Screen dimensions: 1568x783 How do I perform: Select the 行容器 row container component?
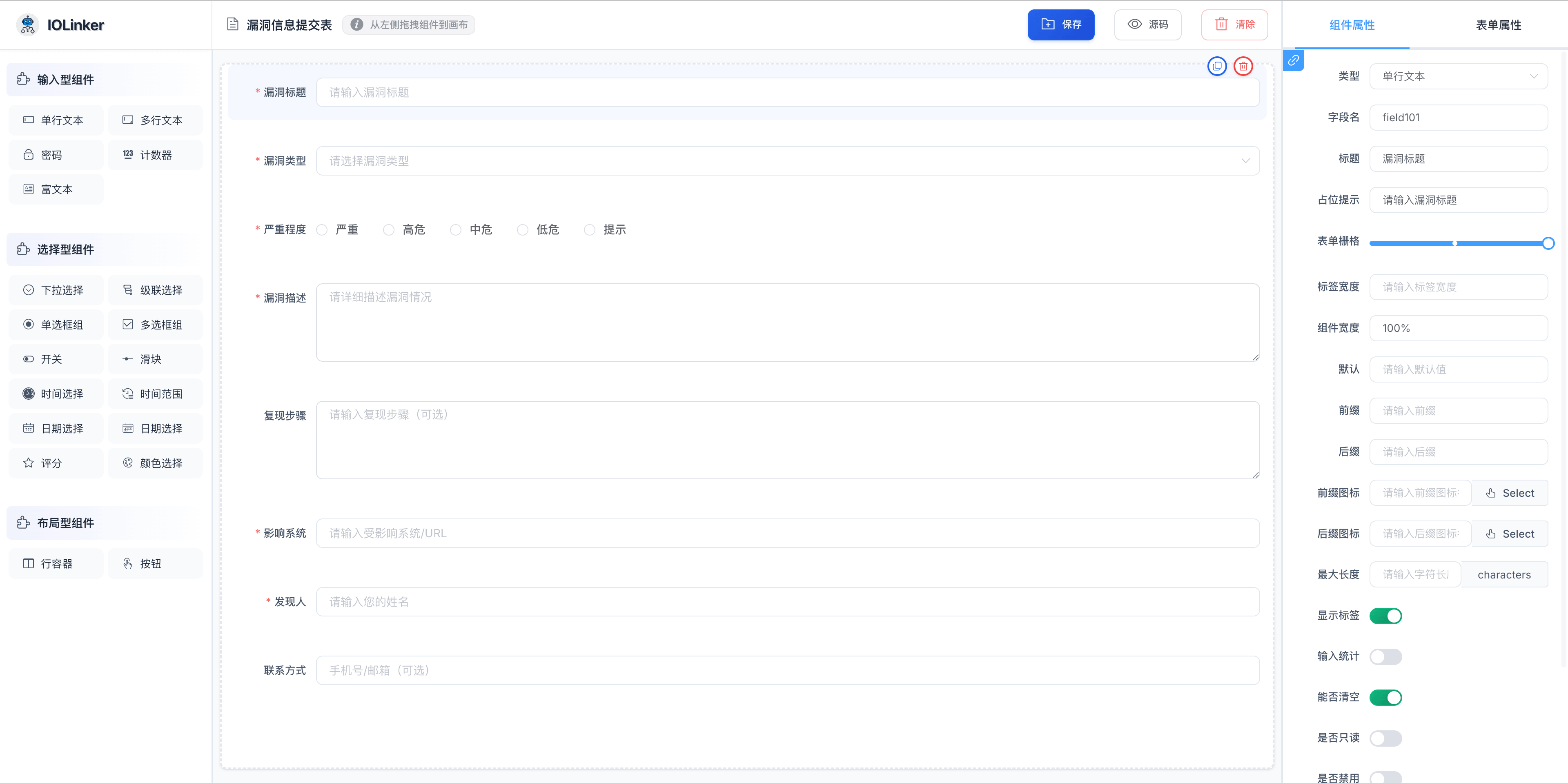tap(56, 564)
